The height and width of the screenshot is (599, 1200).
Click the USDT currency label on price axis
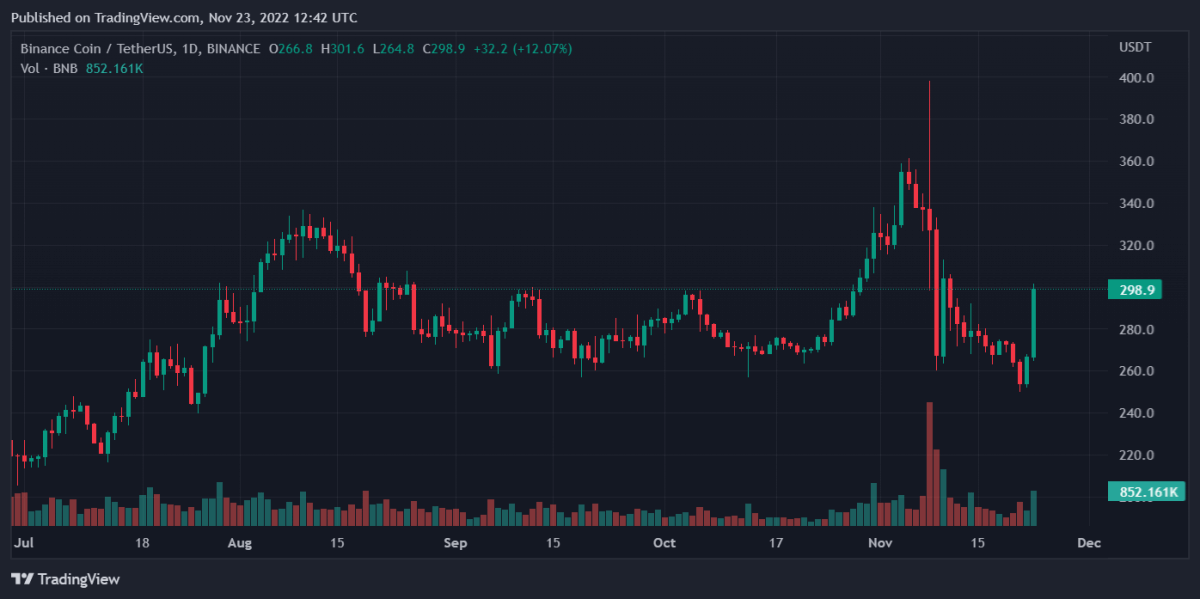[1135, 48]
